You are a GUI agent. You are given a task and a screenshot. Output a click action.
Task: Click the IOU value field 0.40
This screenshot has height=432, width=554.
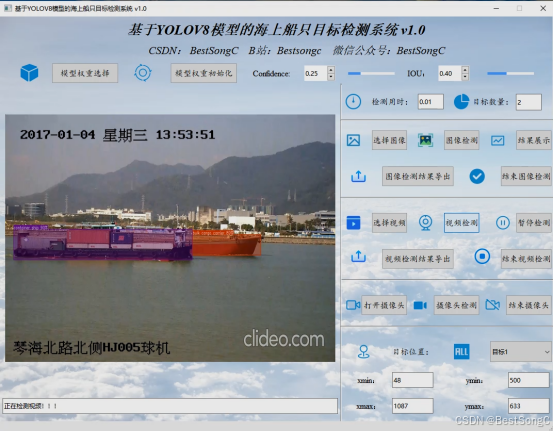point(450,73)
